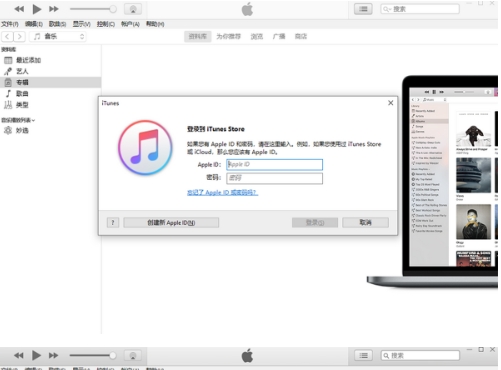The image size is (501, 370).
Task: Select 艺人 microphone item in the sidebar
Action: click(x=50, y=71)
